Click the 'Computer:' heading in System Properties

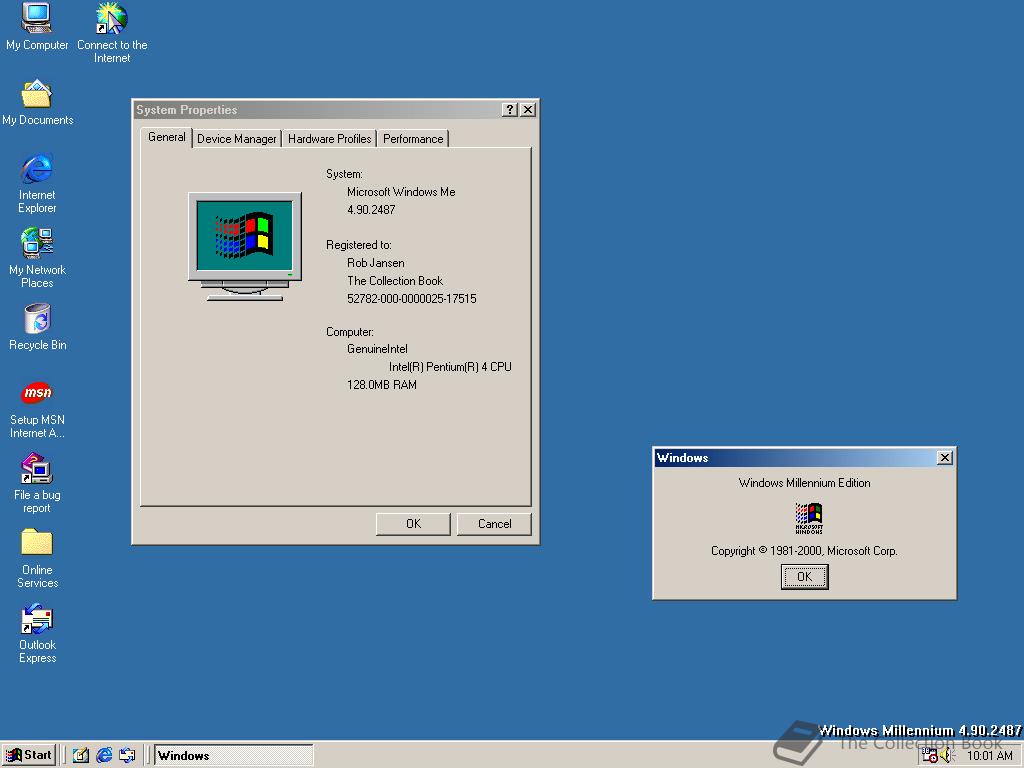pos(349,332)
